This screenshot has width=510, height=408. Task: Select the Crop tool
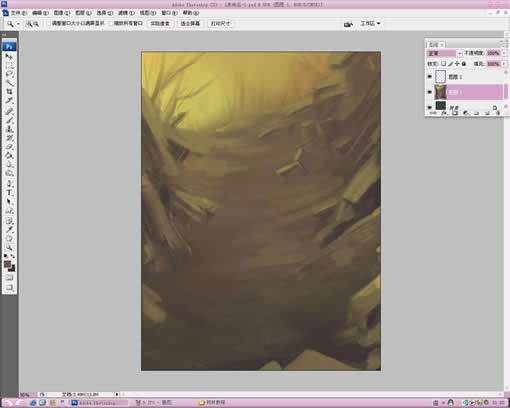(x=9, y=91)
